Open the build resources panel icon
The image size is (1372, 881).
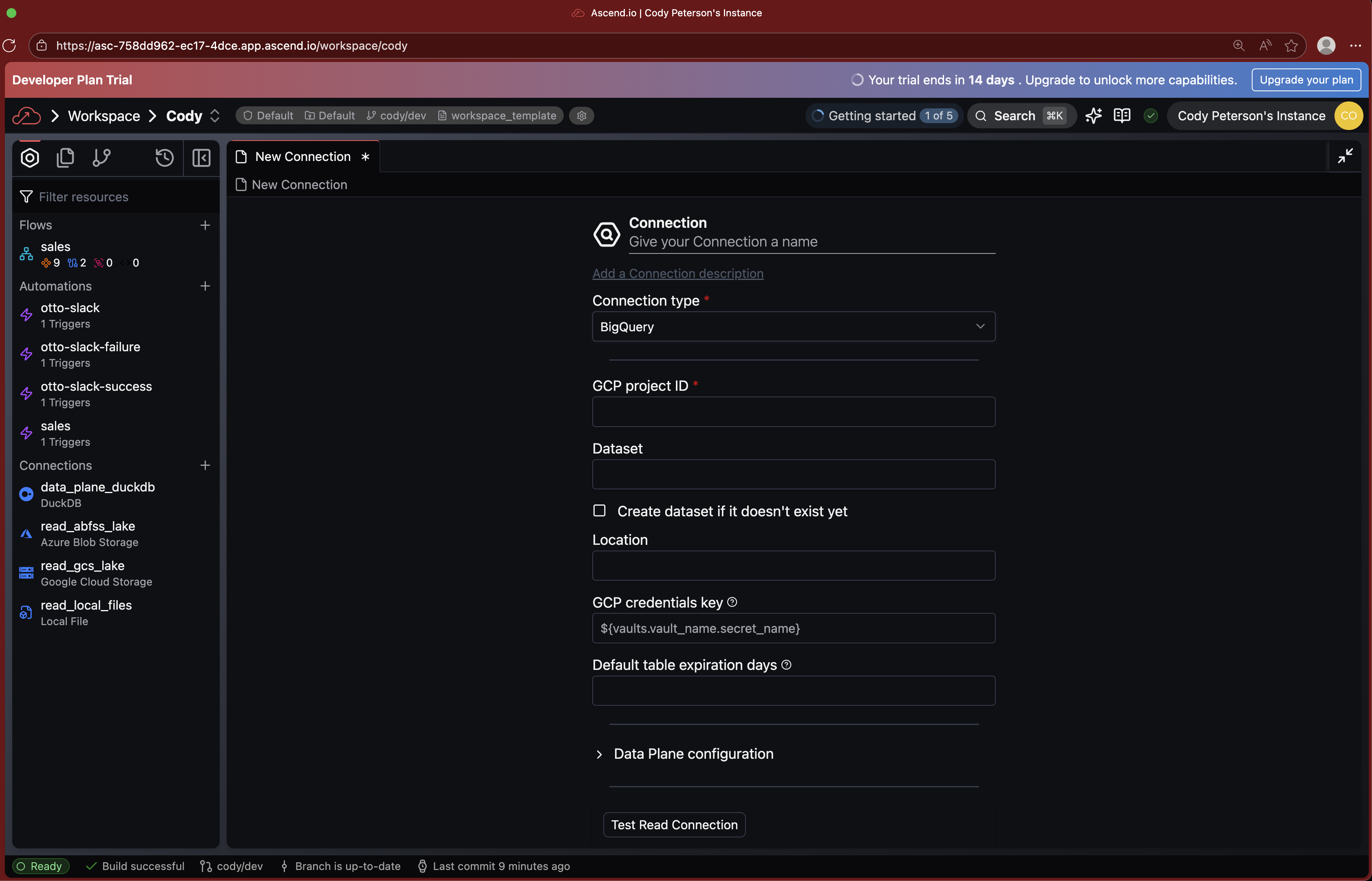(30, 157)
